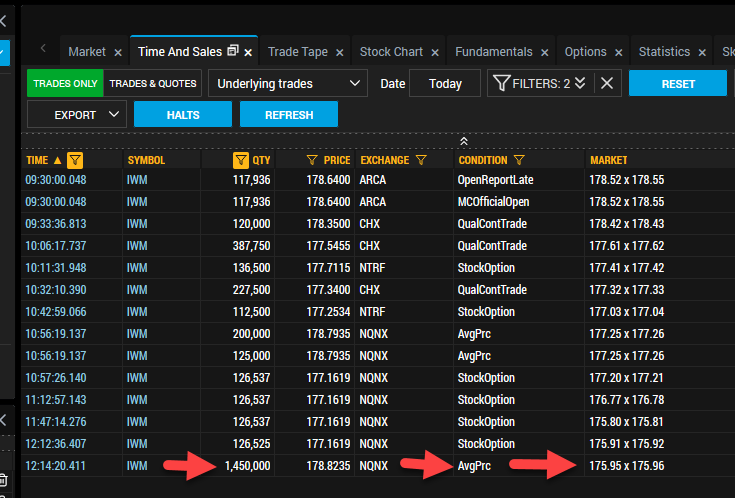Screen dimensions: 735x498
Task: Select the 175.95 x 175.96 market cell
Action: point(627,466)
